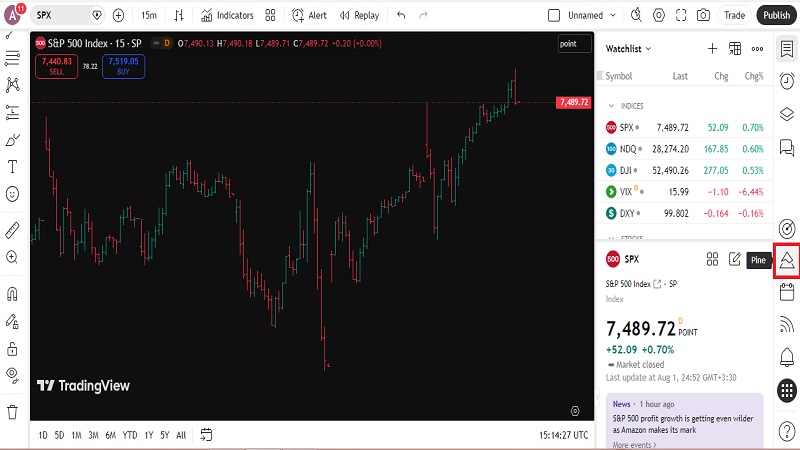Viewport: 800px width, 450px height.
Task: Open the go to date calendar icon
Action: point(206,435)
